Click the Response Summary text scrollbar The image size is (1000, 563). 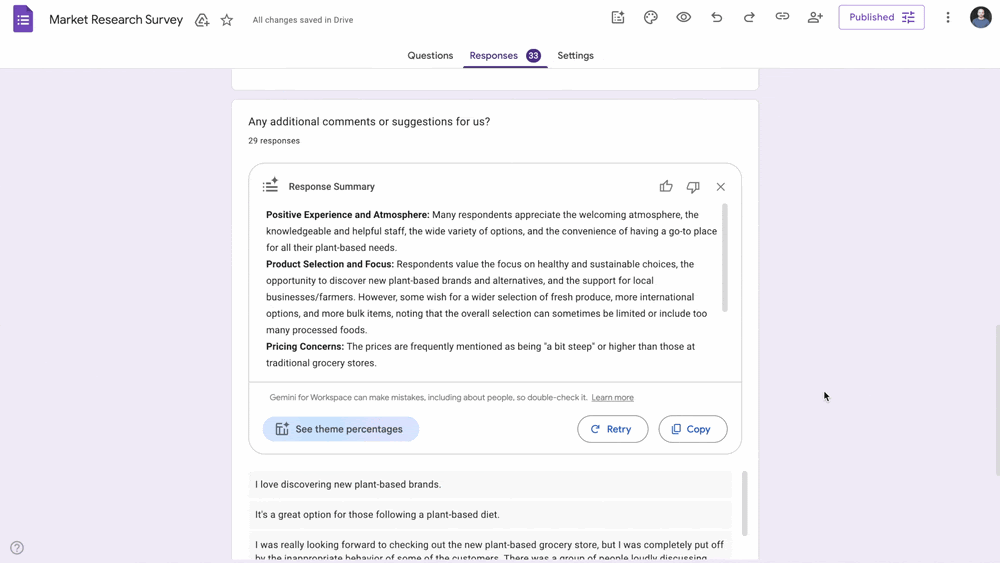[x=725, y=258]
